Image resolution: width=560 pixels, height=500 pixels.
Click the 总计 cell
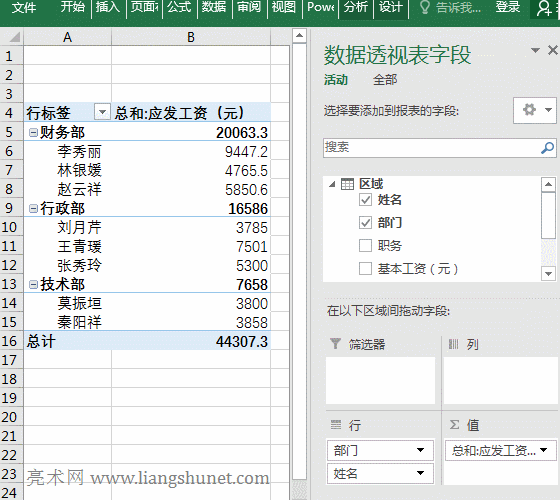[68, 341]
